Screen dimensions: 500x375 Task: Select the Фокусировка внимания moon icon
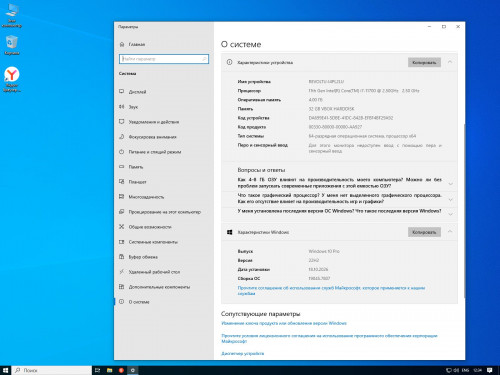(122, 137)
